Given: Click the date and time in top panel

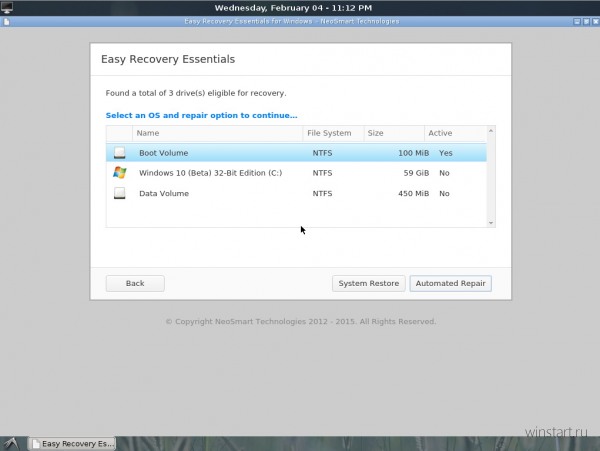Looking at the screenshot, I should [293, 8].
